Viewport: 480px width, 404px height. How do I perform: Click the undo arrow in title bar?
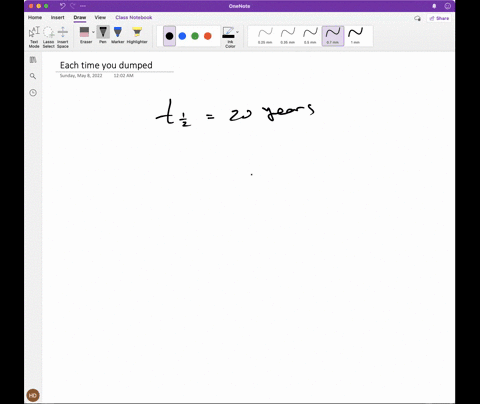(63, 6)
